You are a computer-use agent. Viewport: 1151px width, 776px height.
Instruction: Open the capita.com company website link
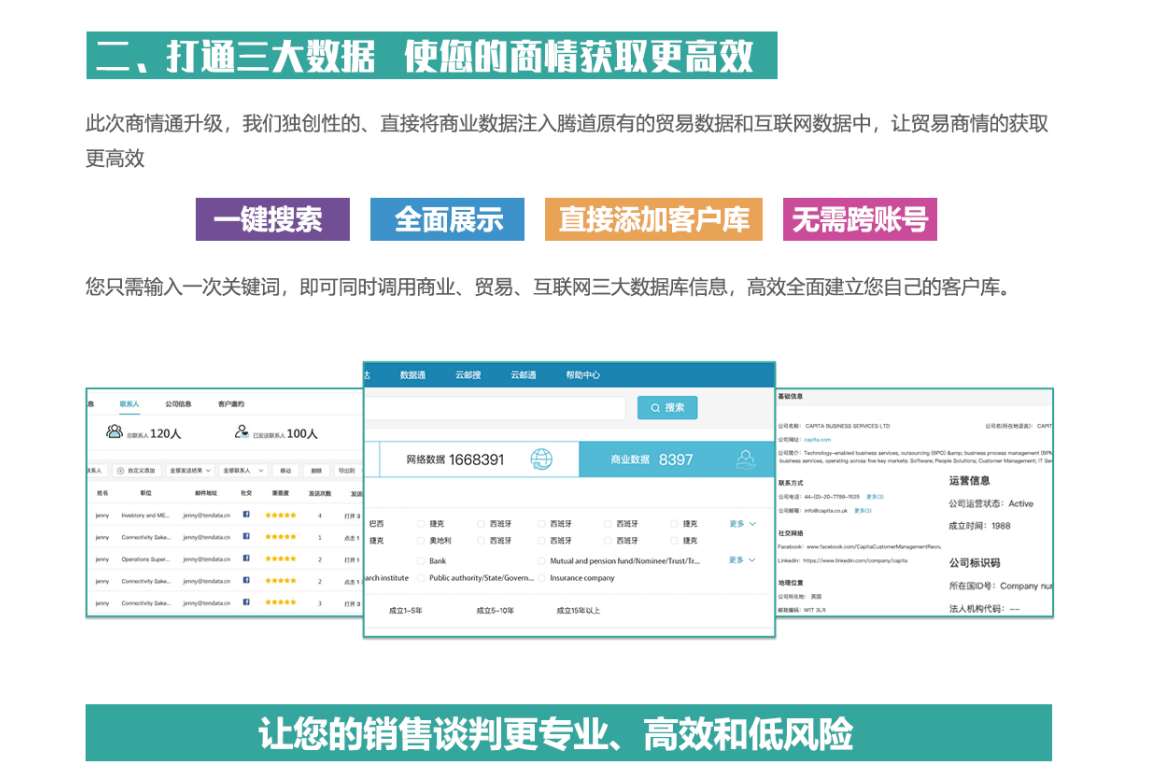[818, 439]
